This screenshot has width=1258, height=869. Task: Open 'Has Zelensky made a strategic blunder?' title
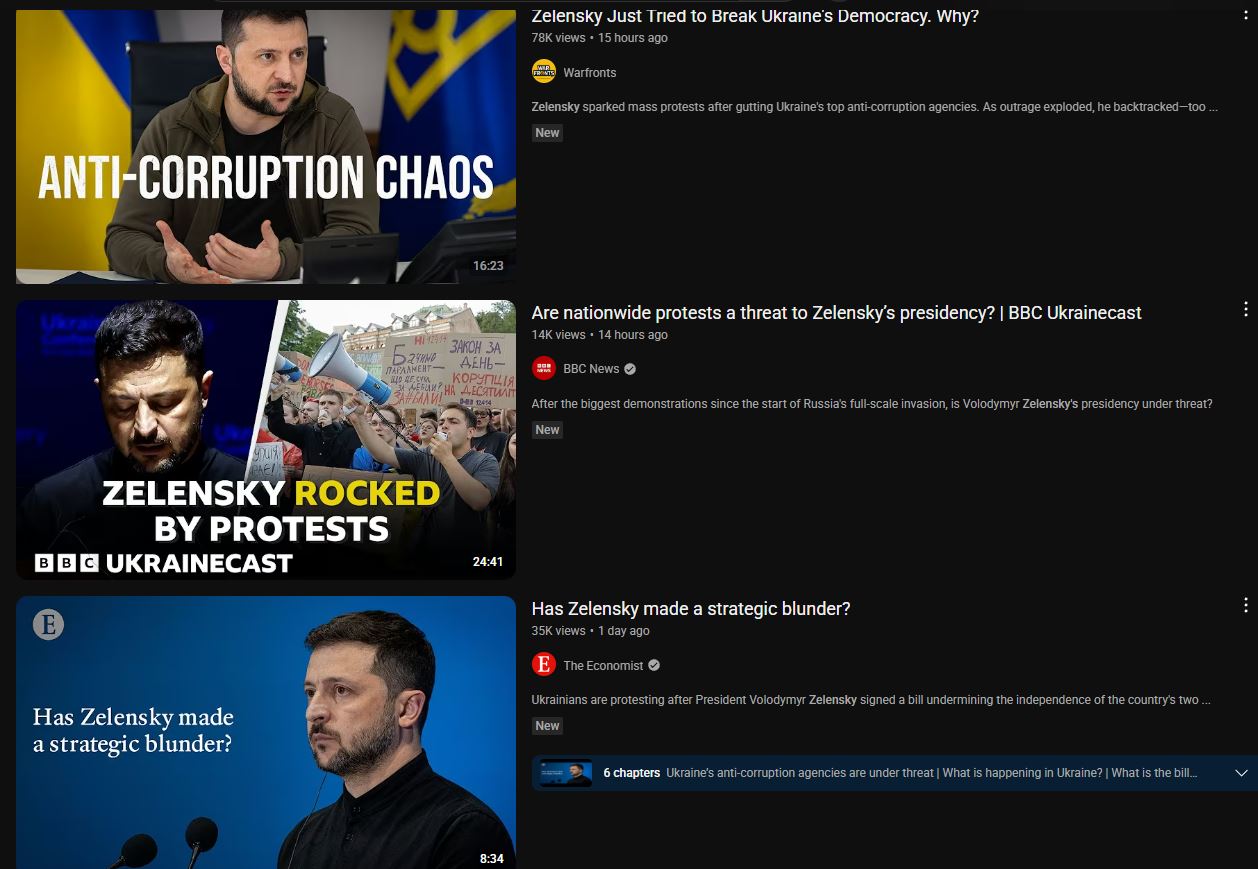(x=691, y=609)
